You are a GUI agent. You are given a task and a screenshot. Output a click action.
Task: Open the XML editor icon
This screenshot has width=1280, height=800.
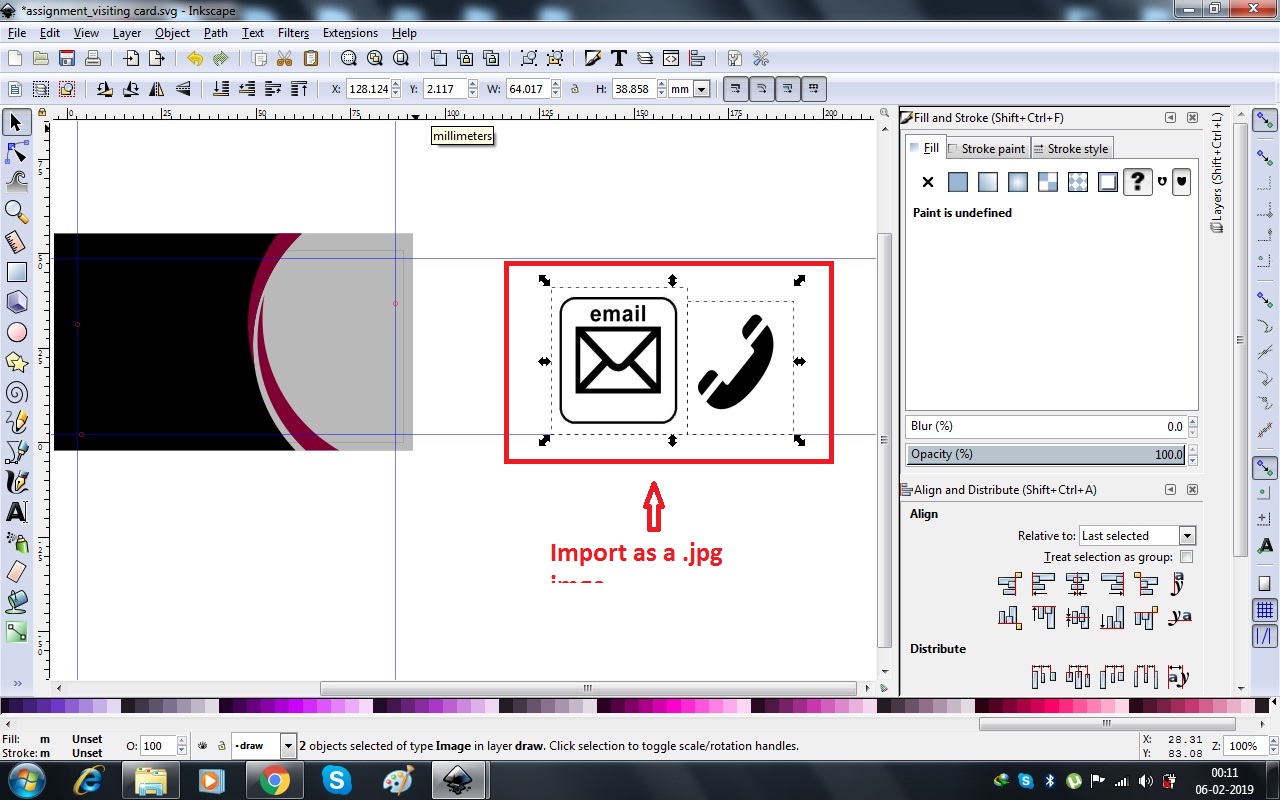tap(671, 58)
